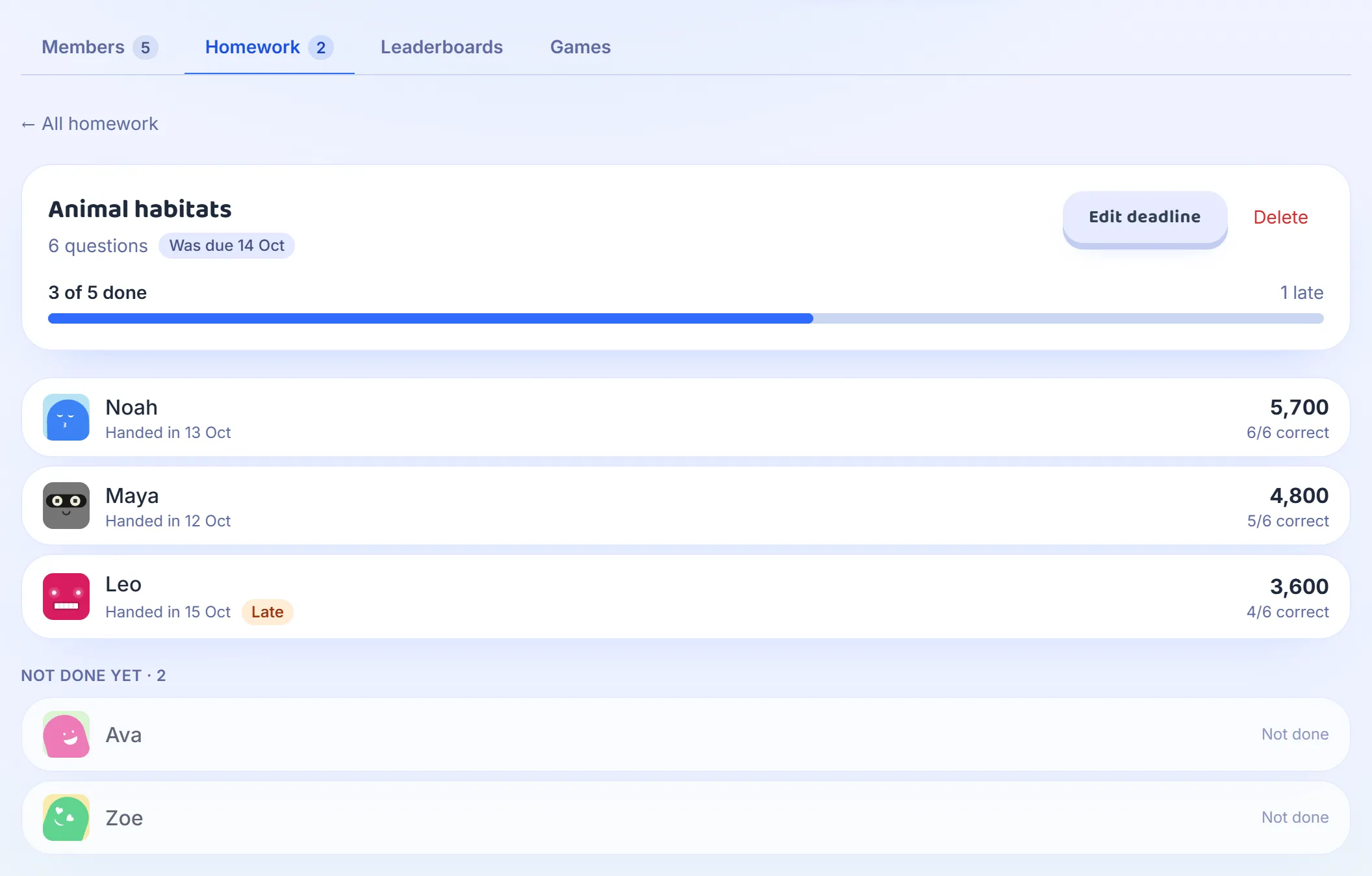The image size is (1372, 876).
Task: Go to the Games tab
Action: (580, 47)
